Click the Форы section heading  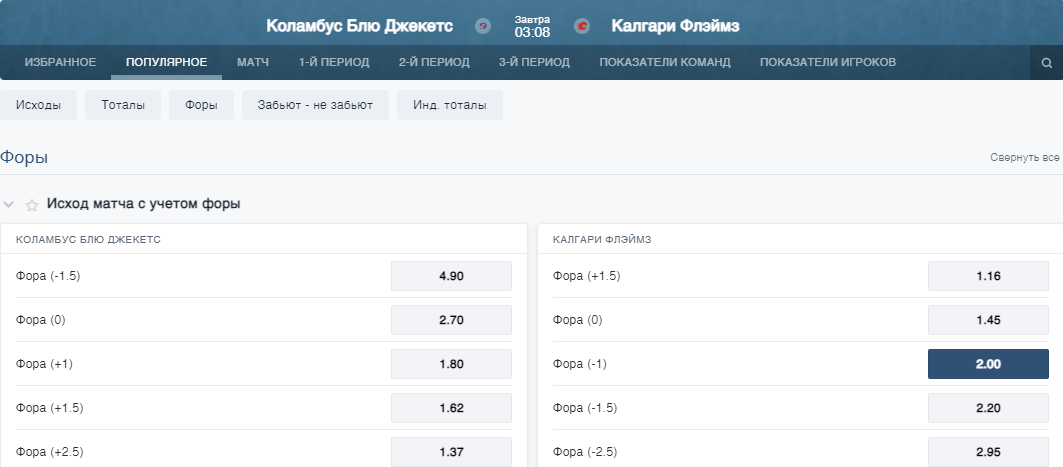point(24,158)
